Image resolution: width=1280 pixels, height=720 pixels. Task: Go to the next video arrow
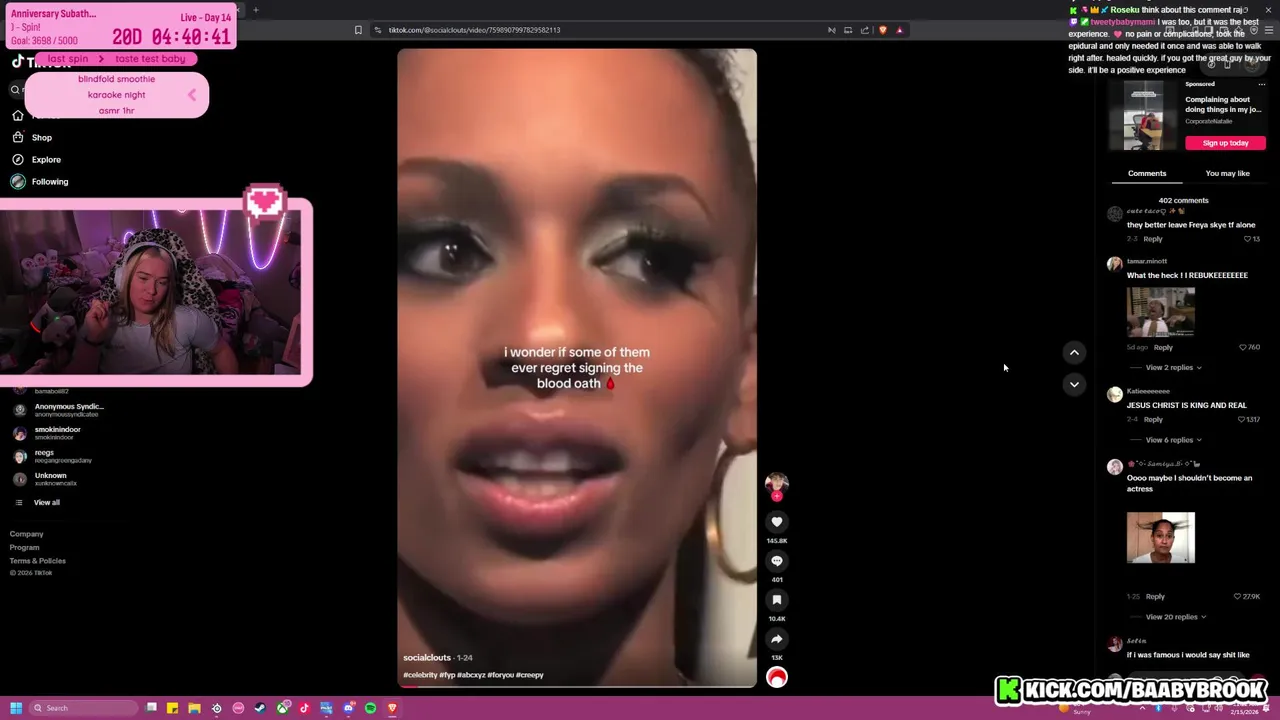click(x=1074, y=384)
